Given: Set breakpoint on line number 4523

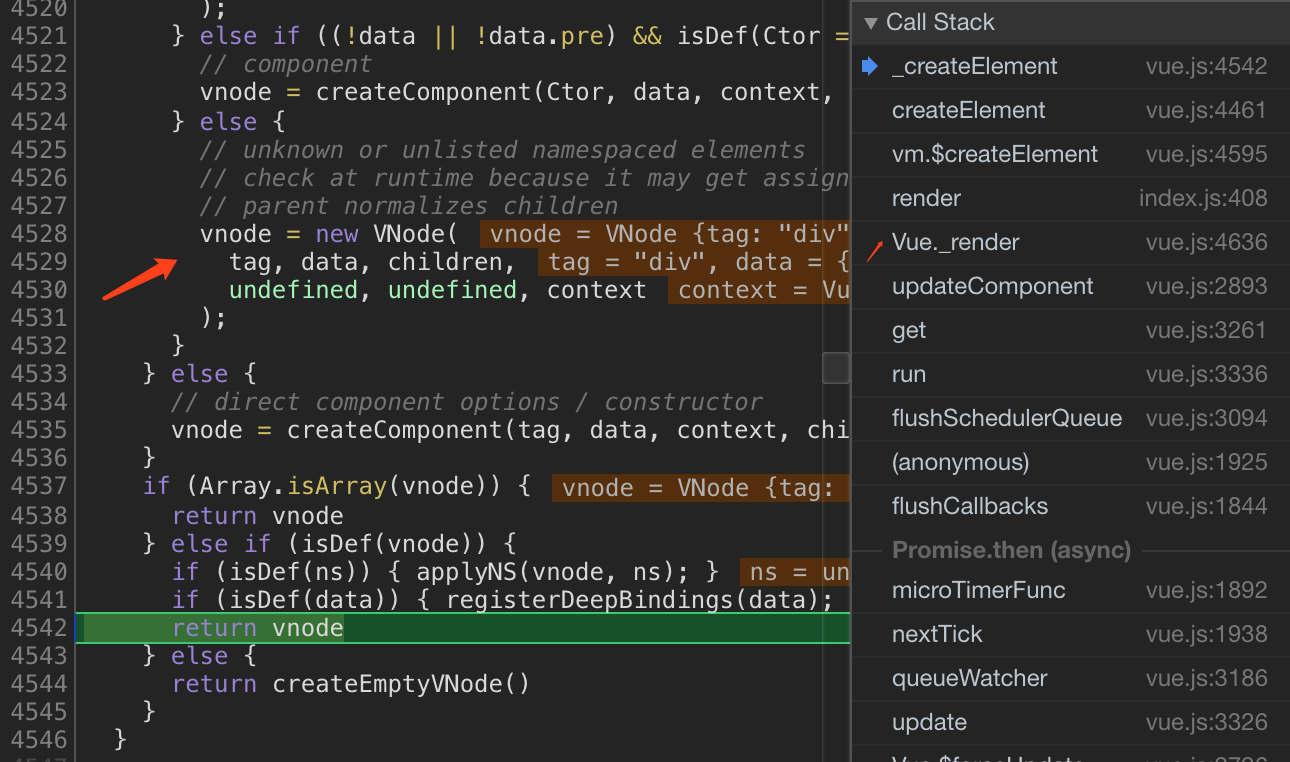Looking at the screenshot, I should pos(38,92).
